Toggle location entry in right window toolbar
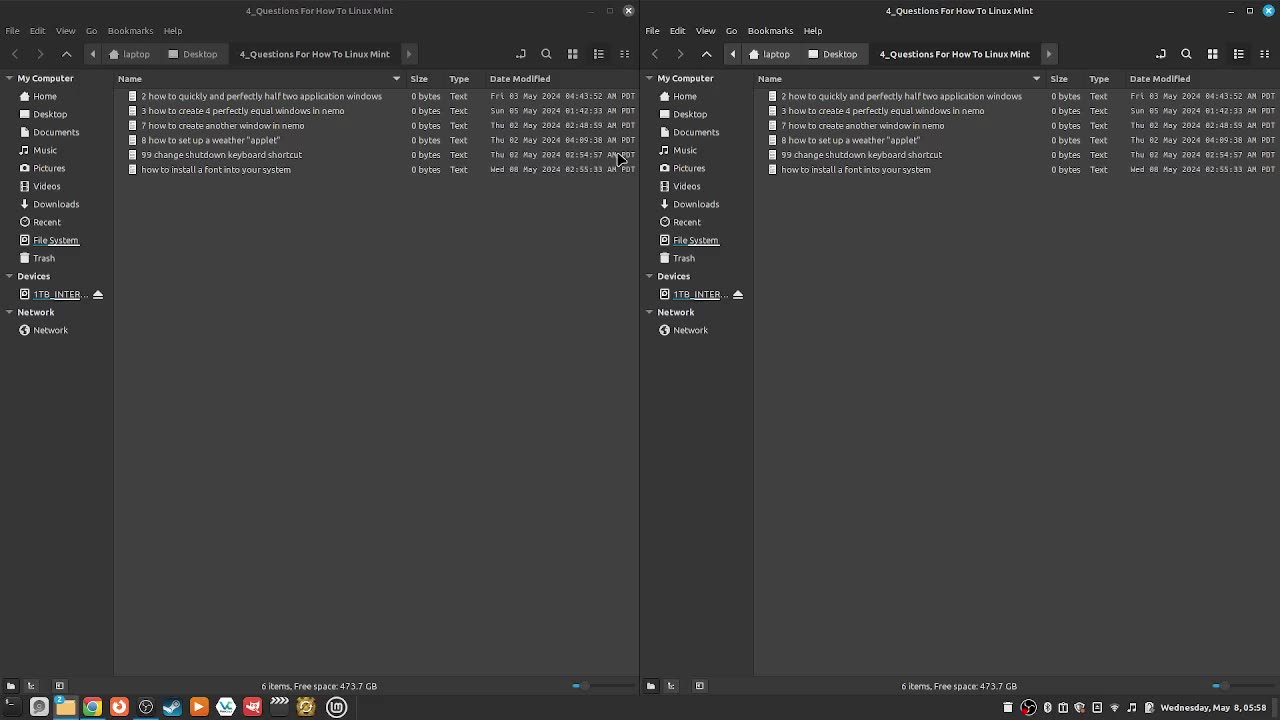 1161,54
